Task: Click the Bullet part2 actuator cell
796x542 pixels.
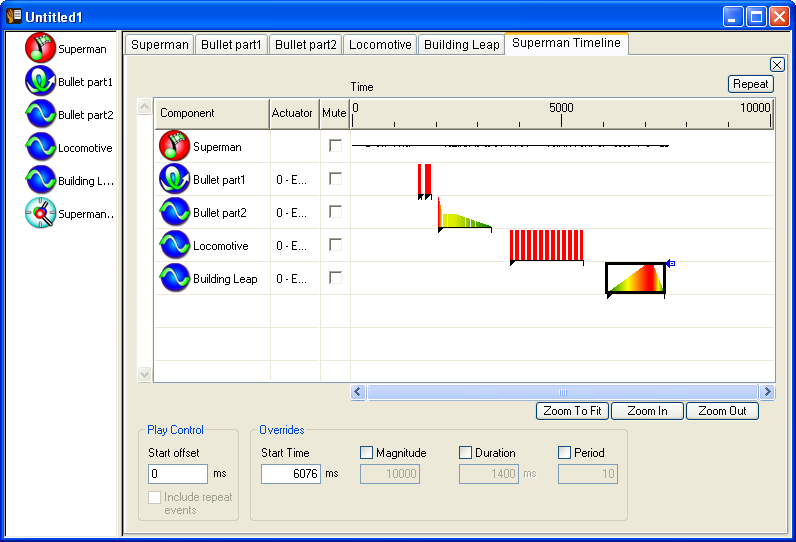Action: (x=294, y=213)
